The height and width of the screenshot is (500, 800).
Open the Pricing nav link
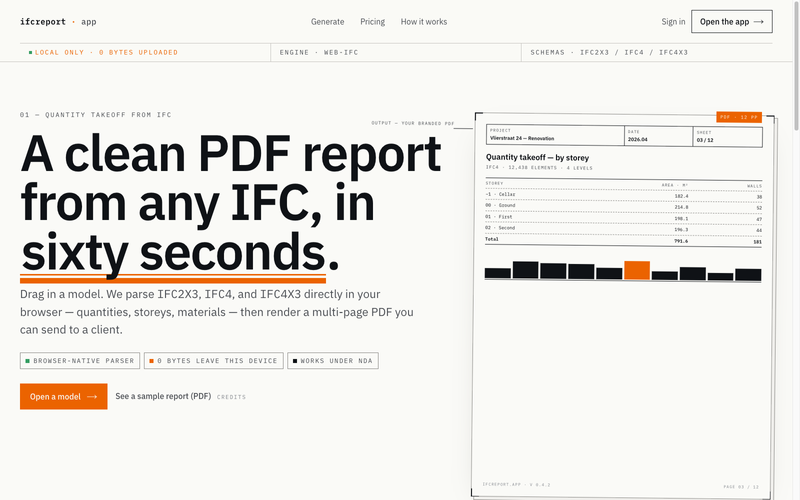pyautogui.click(x=372, y=21)
